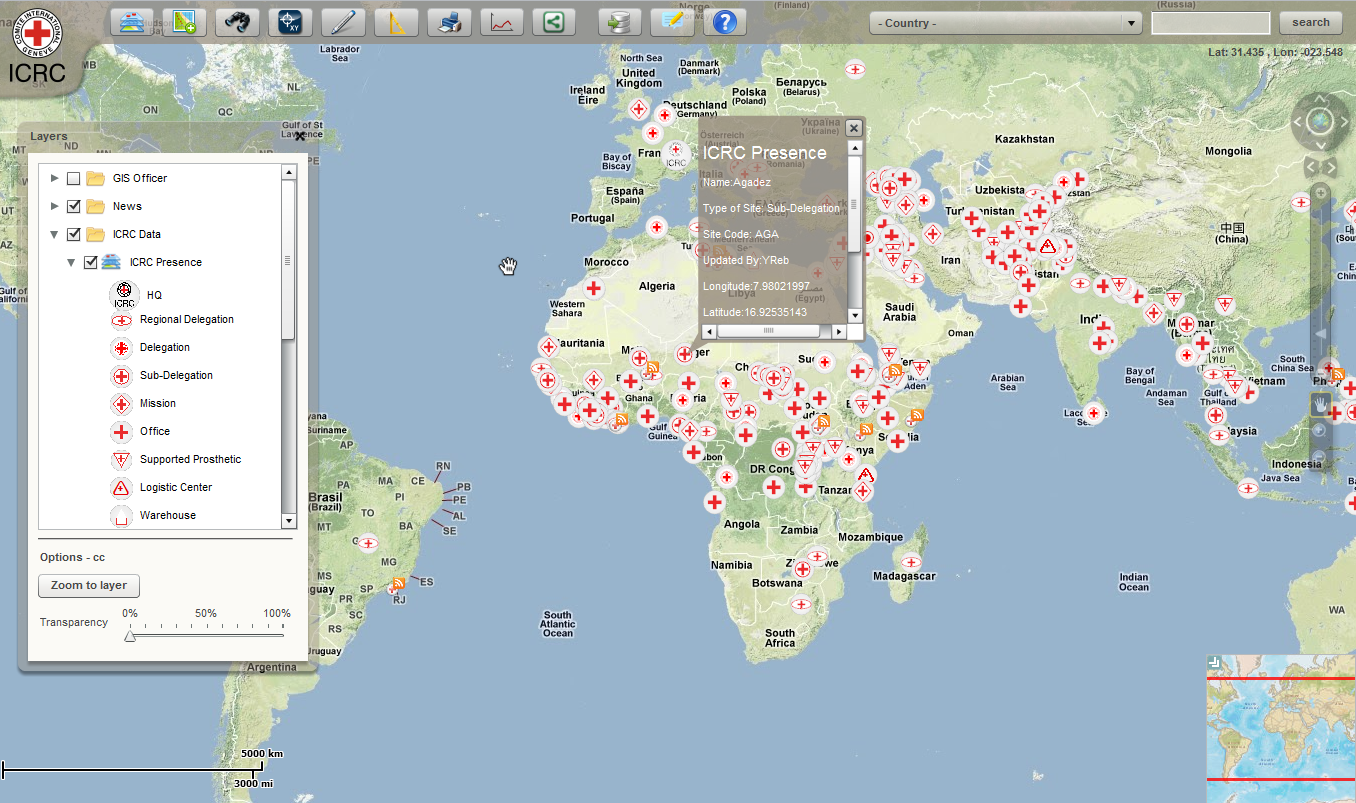Click the globe full-extent button in compass
The width and height of the screenshot is (1356, 803).
tap(1320, 122)
